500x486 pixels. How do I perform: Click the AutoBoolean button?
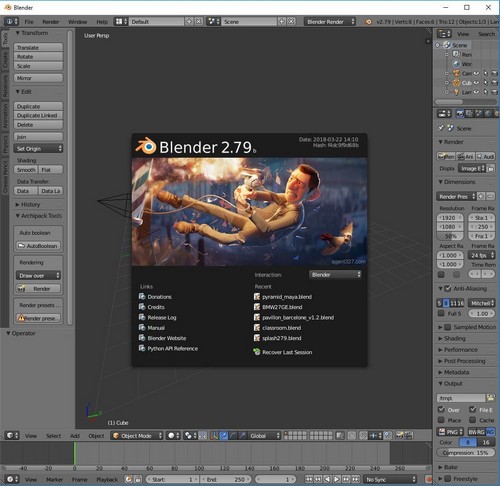(x=38, y=246)
